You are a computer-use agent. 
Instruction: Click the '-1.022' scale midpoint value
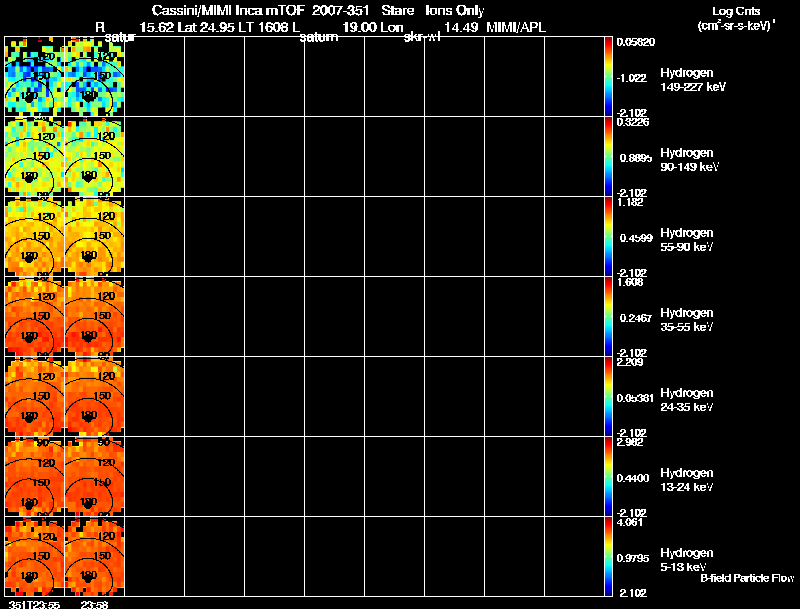[632, 78]
